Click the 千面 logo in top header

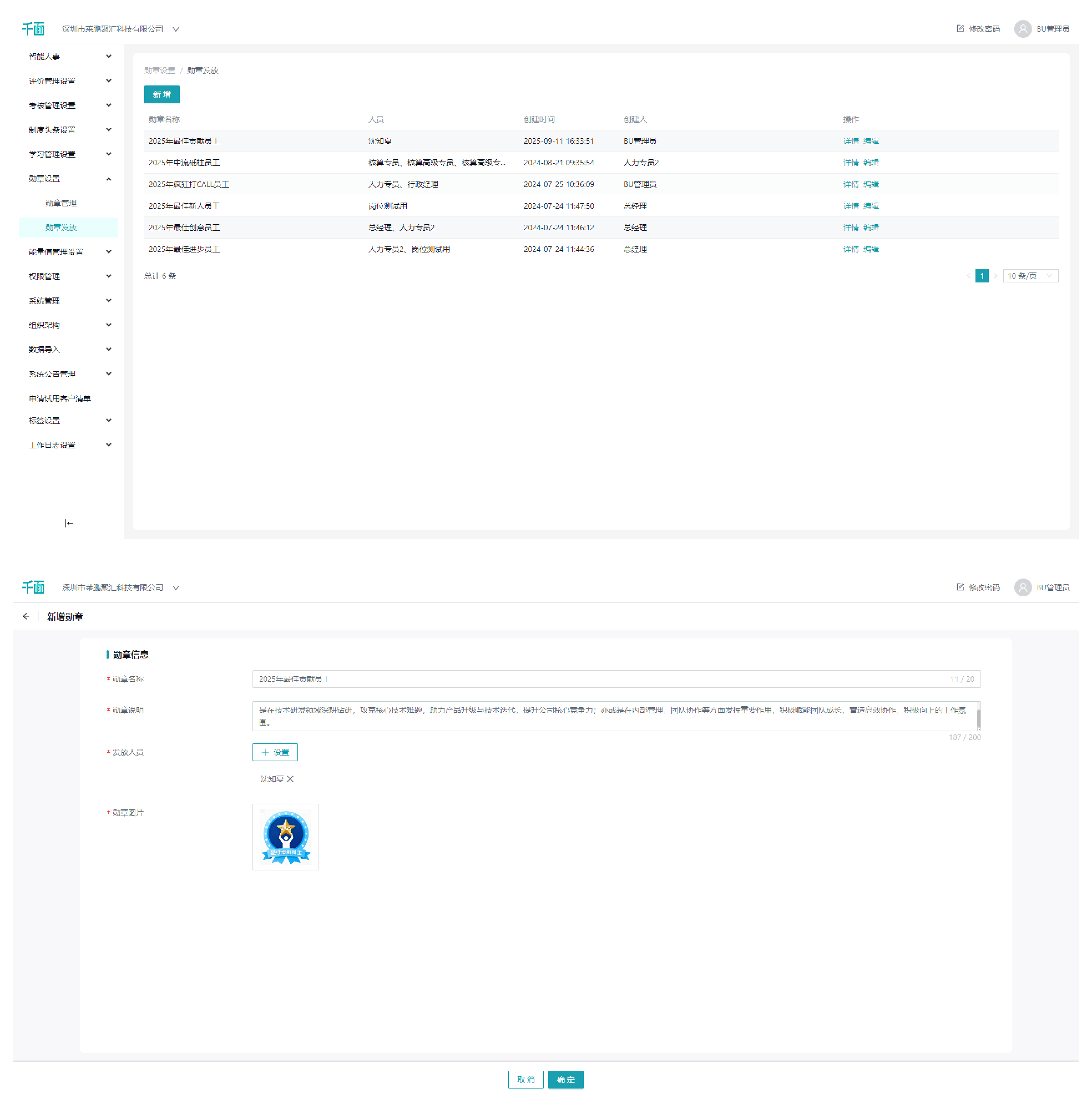click(x=33, y=29)
